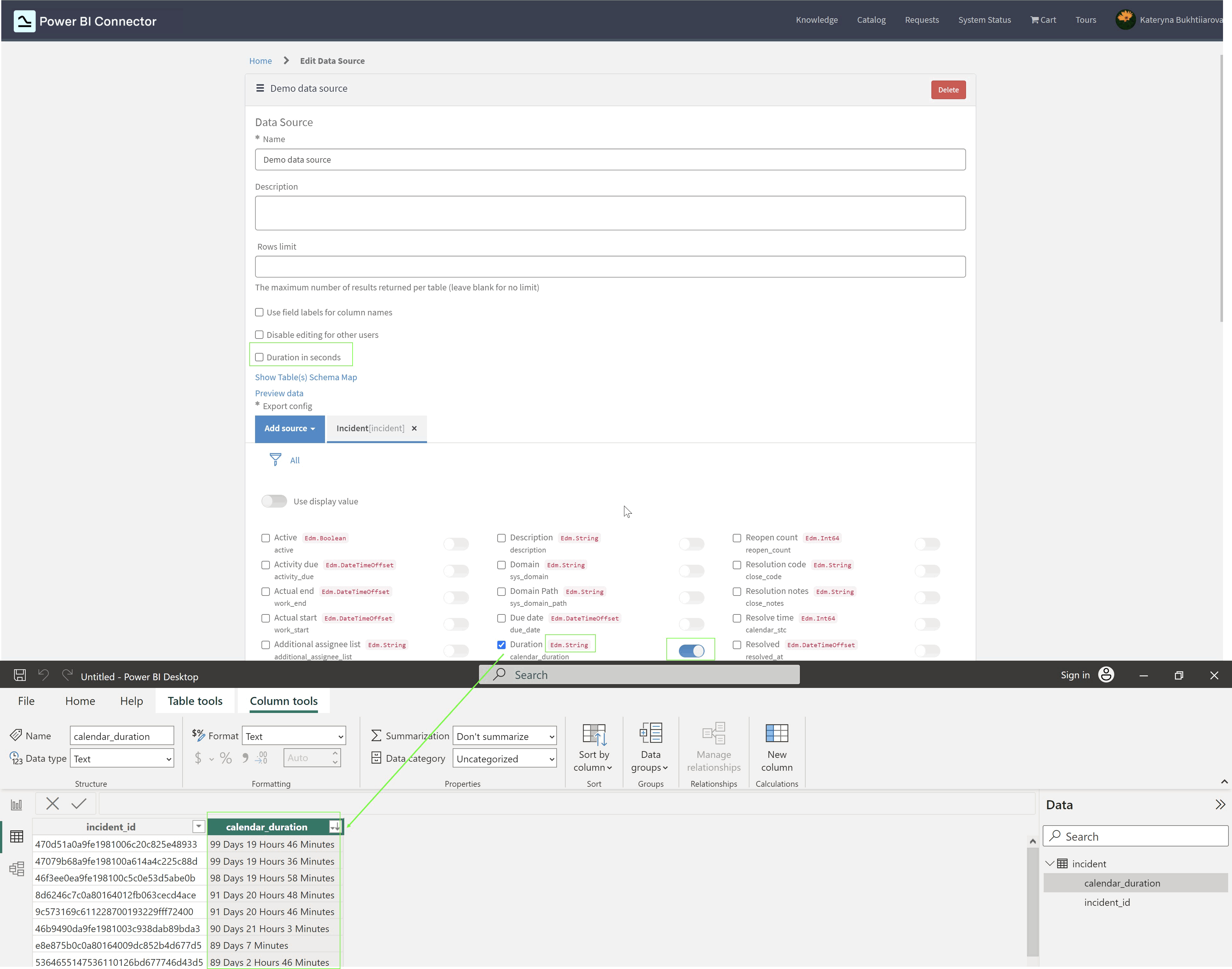
Task: Click the Delete button for Demo data source
Action: pyautogui.click(x=948, y=89)
